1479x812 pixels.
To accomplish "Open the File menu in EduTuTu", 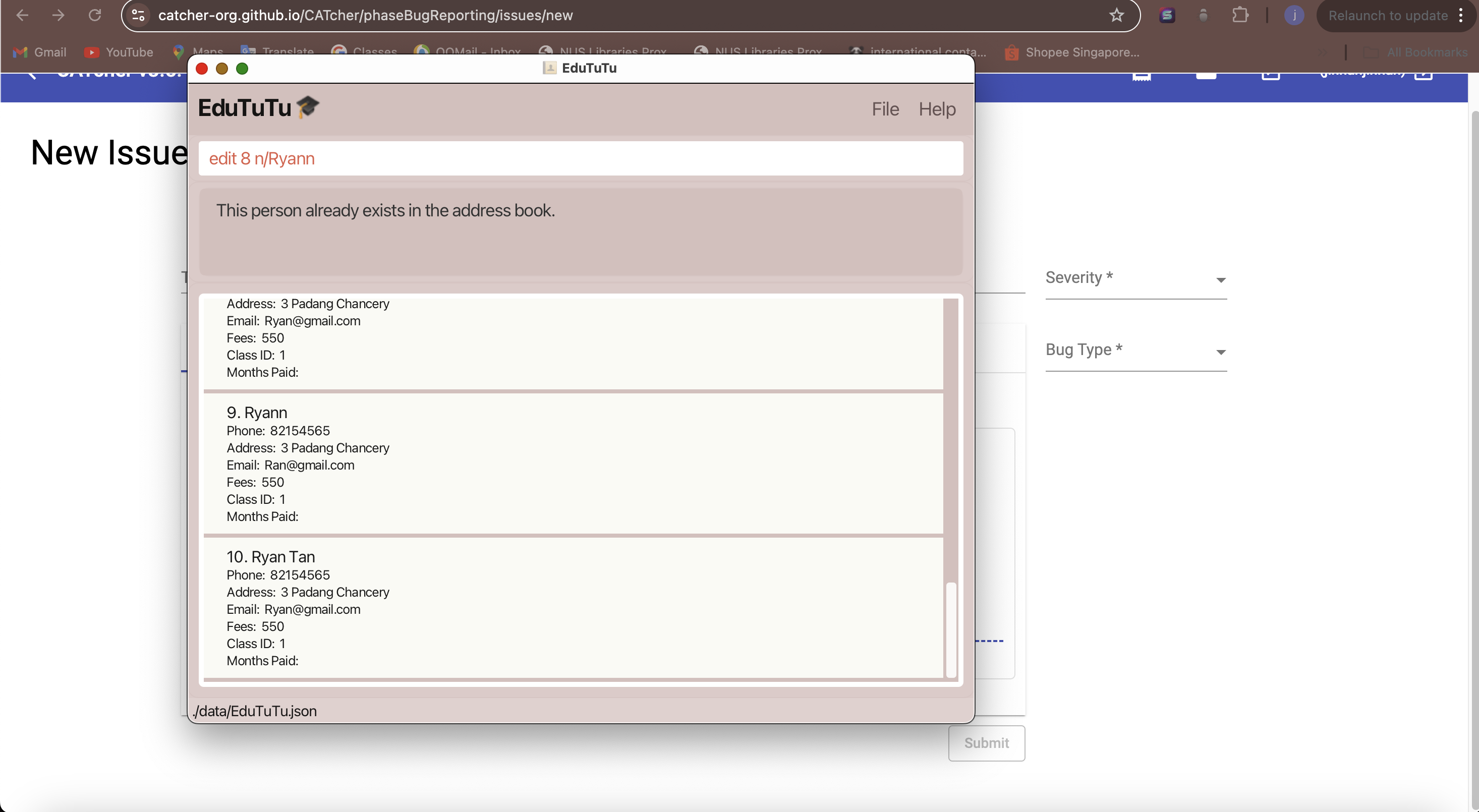I will coord(885,109).
